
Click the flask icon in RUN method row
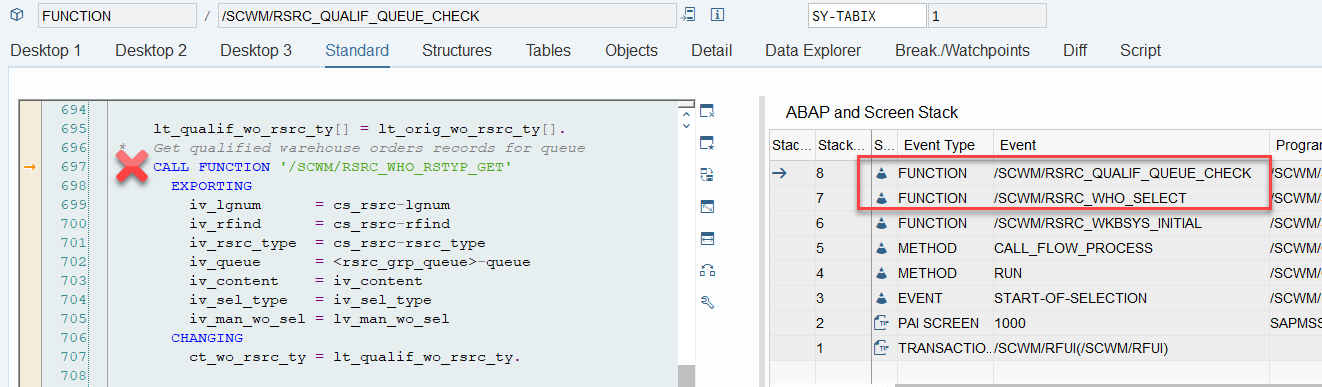tap(881, 273)
